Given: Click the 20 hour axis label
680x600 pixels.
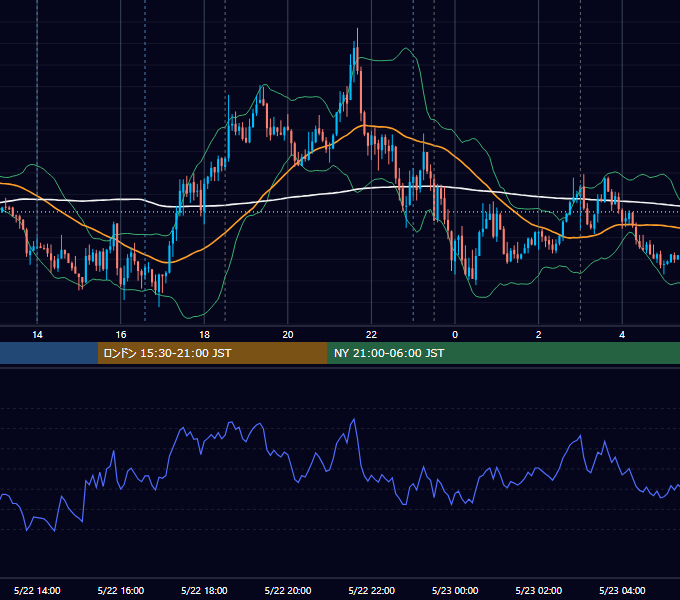Looking at the screenshot, I should [x=288, y=335].
